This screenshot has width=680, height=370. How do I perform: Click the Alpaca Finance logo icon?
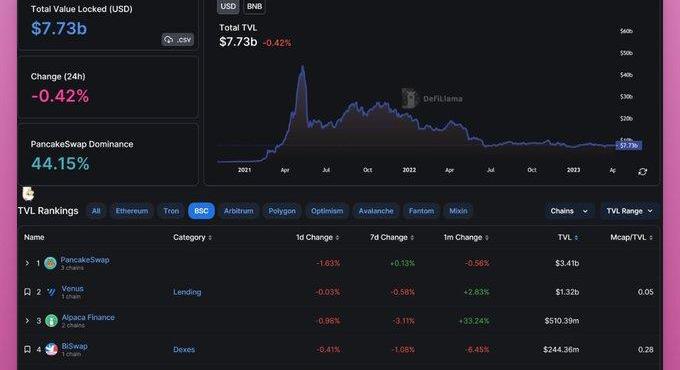coord(51,321)
